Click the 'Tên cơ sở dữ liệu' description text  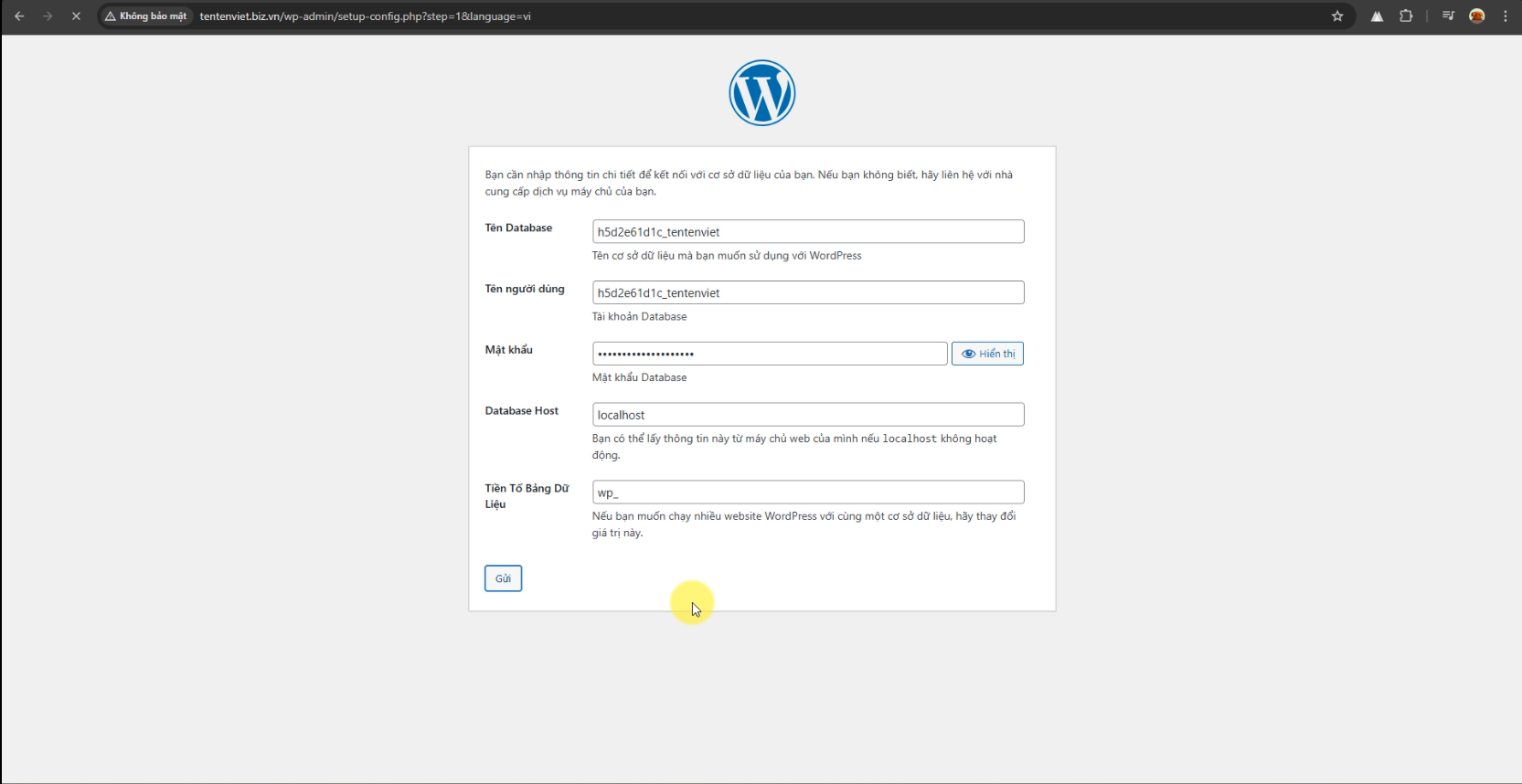727,256
